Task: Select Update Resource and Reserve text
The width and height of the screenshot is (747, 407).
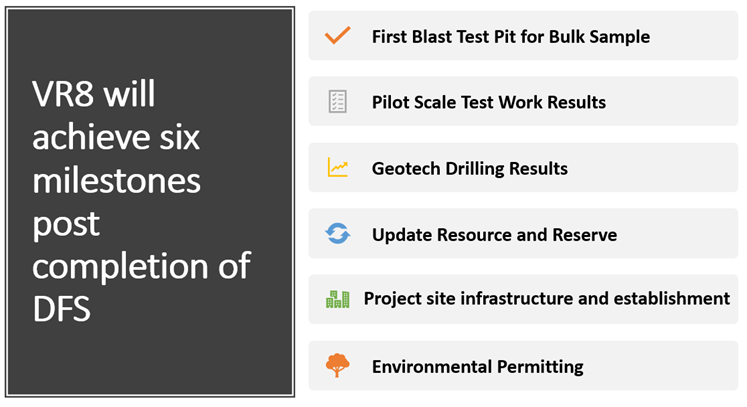Action: 495,234
